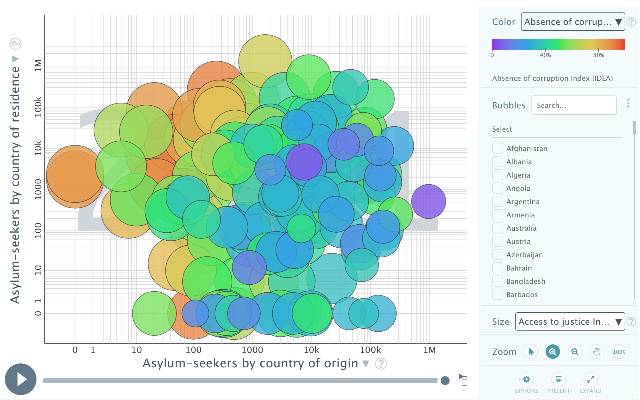The image size is (640, 400).
Task: Click the Bubbles search field
Action: click(573, 105)
